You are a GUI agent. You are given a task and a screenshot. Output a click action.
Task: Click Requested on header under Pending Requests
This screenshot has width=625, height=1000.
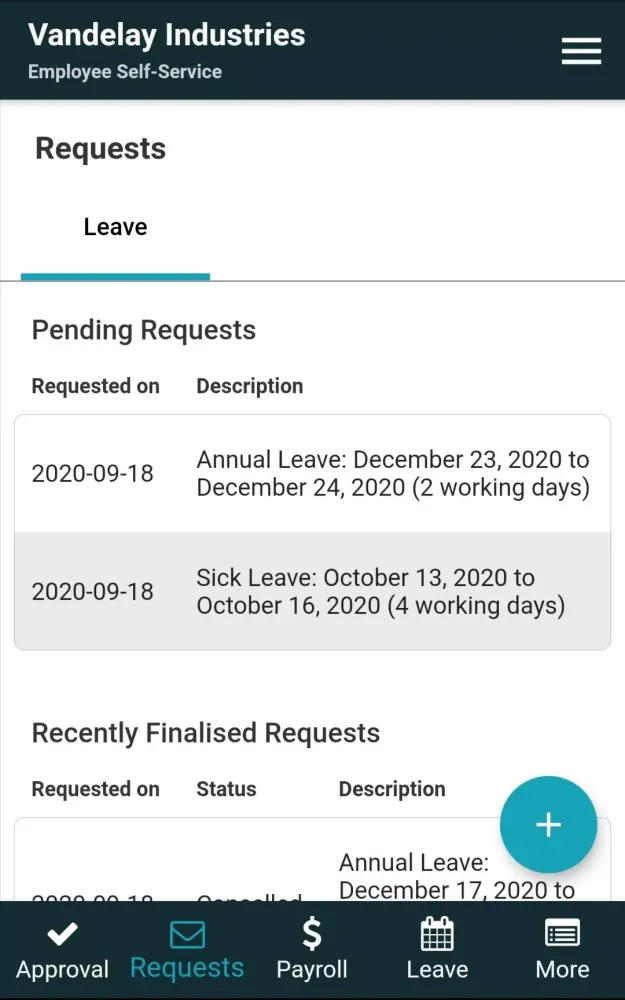coord(95,386)
